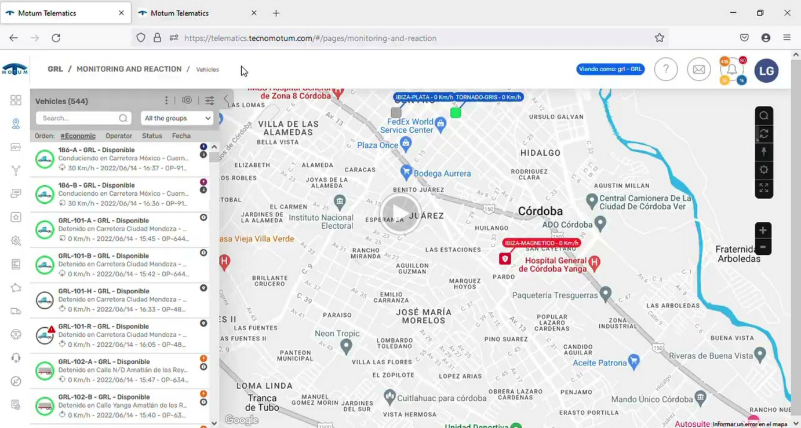Open the three-dot Vehicles options menu

pyautogui.click(x=166, y=100)
